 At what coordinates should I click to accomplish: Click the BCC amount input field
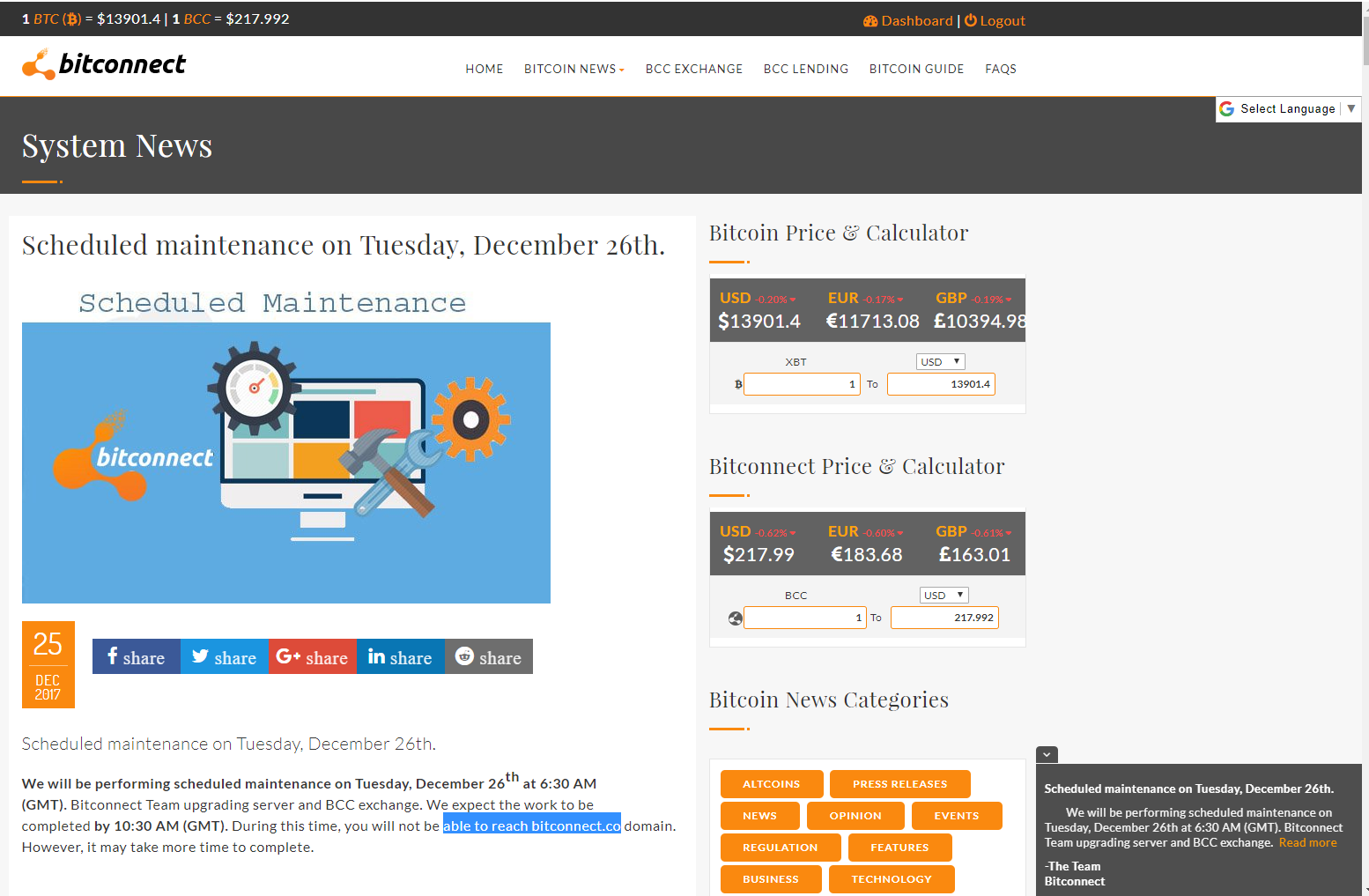coord(805,618)
